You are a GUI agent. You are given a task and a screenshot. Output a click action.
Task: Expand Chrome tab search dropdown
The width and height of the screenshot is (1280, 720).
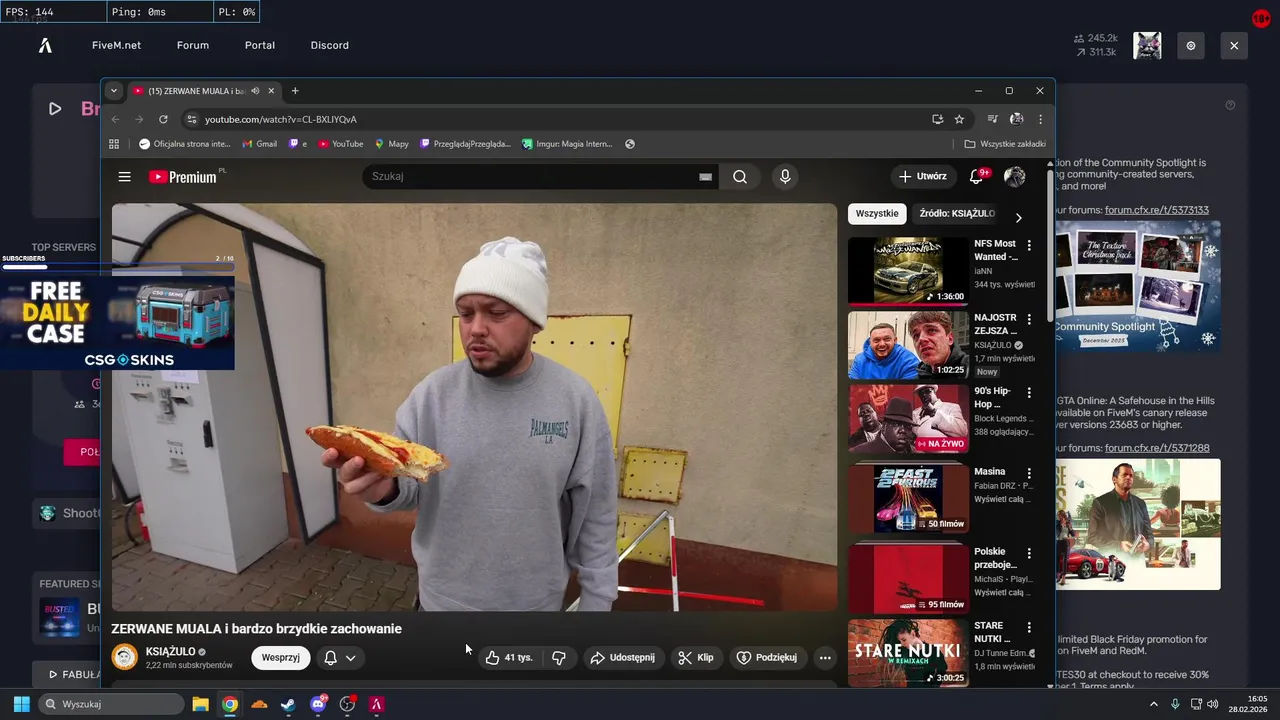(114, 91)
